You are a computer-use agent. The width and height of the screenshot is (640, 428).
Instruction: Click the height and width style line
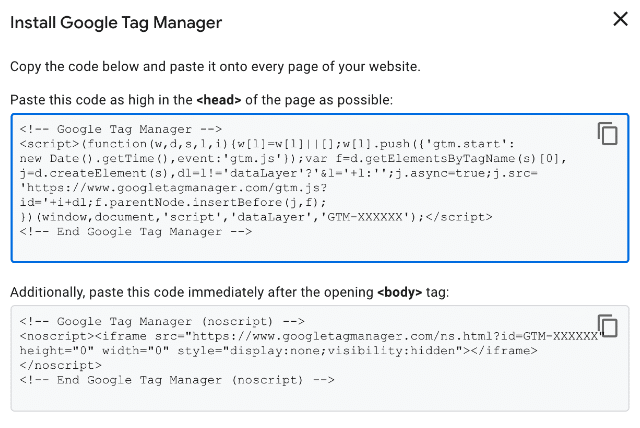tap(278, 351)
